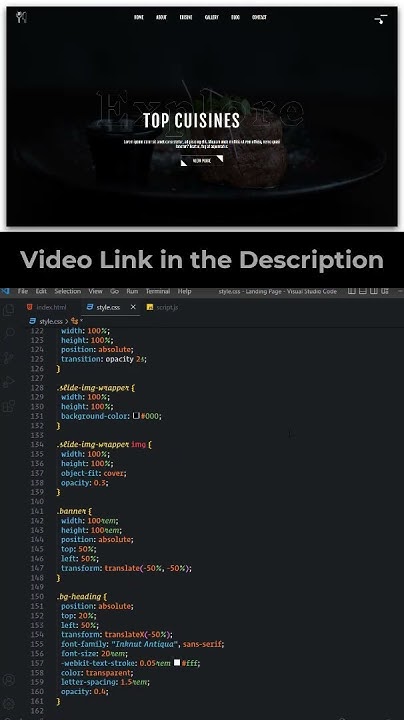Open the hamburger menu icon on webpage
The image size is (404, 720).
381,19
